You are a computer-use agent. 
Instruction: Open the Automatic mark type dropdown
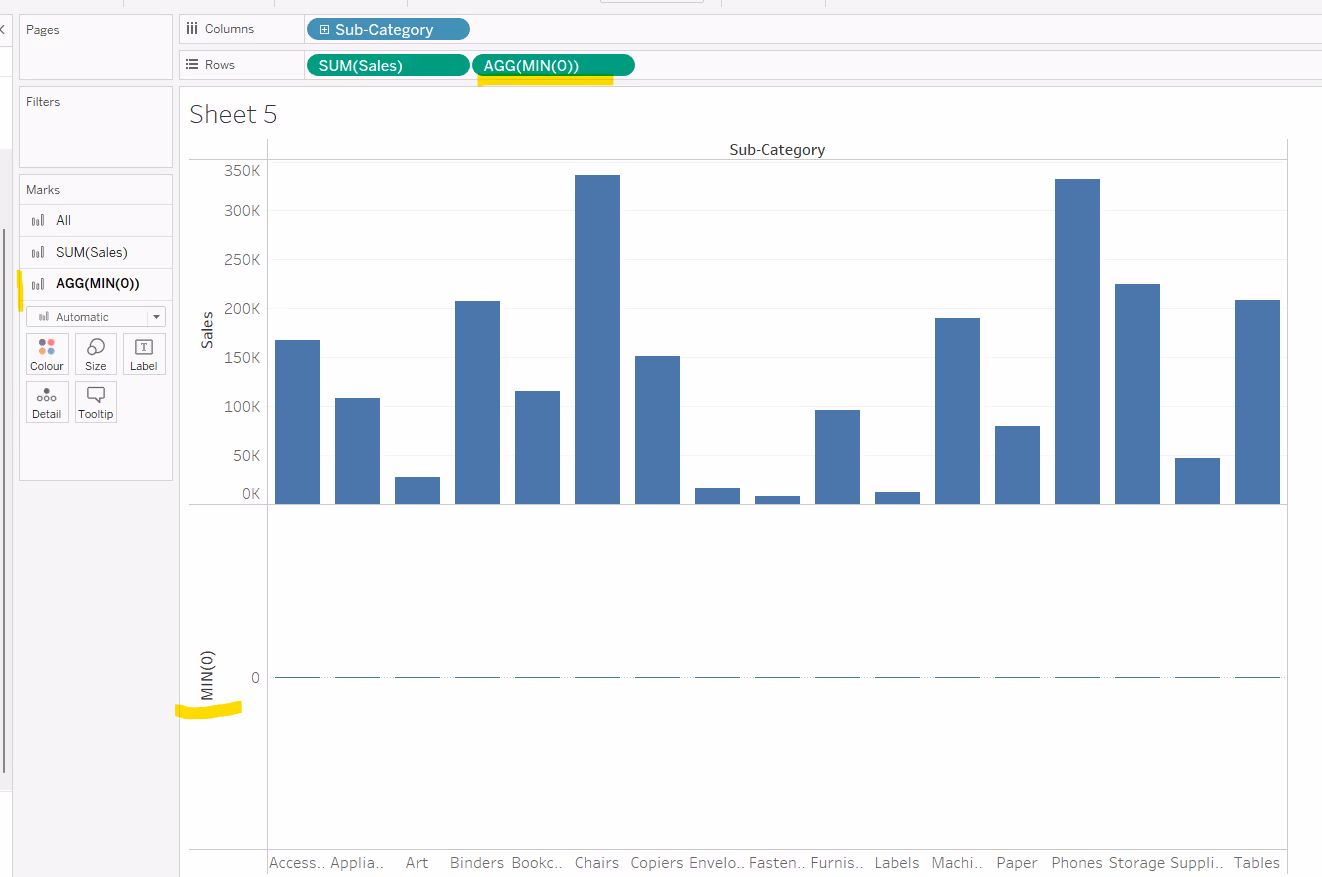point(96,317)
